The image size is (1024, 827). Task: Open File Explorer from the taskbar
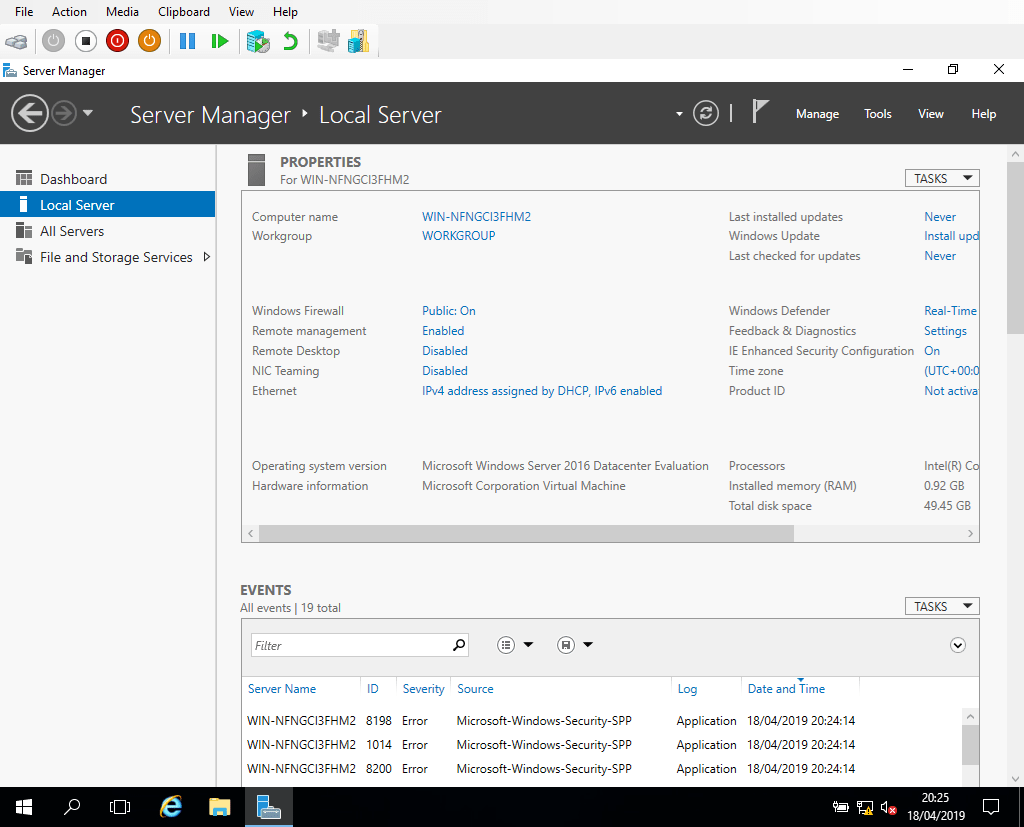[219, 807]
